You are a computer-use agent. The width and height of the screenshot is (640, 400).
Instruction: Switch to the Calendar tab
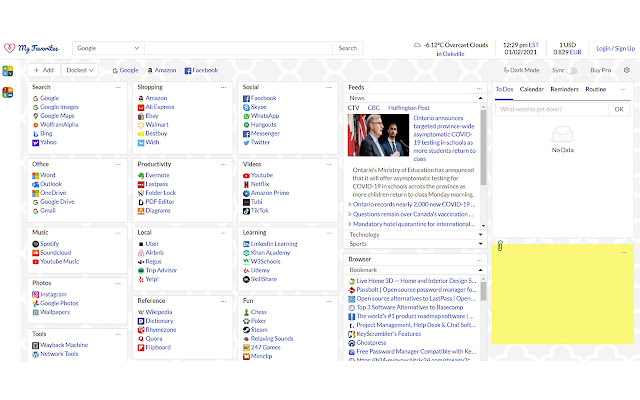531,89
